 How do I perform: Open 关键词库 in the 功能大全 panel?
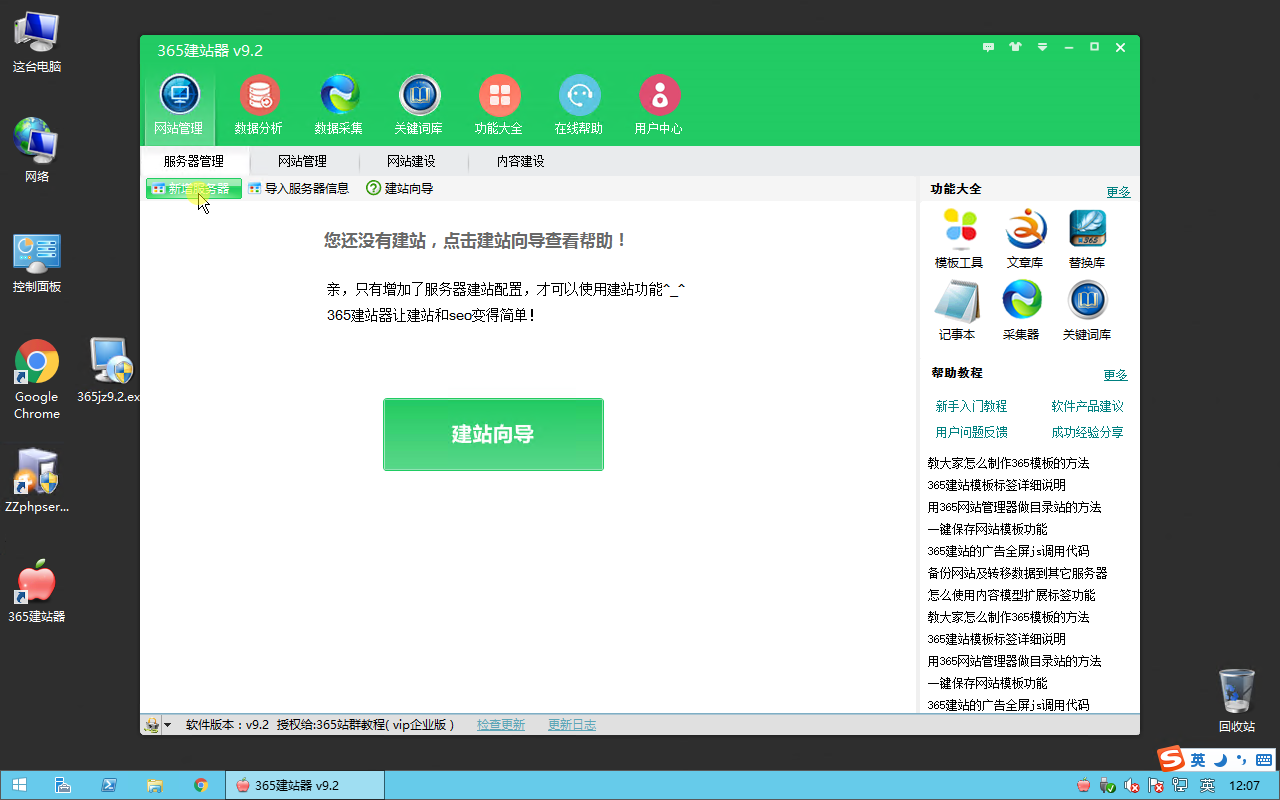[1087, 311]
